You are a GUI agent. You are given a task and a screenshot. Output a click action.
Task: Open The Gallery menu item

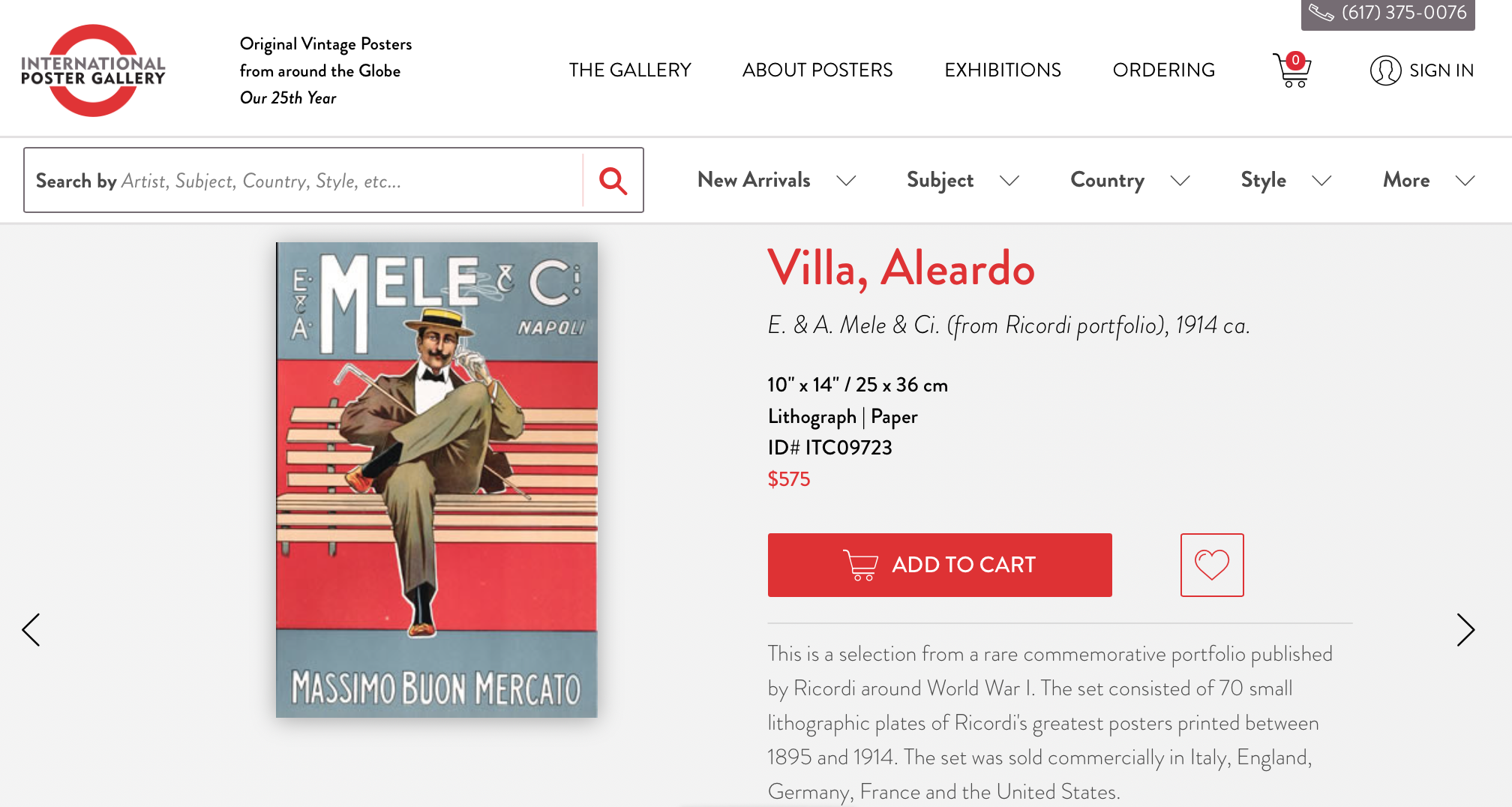tap(630, 70)
